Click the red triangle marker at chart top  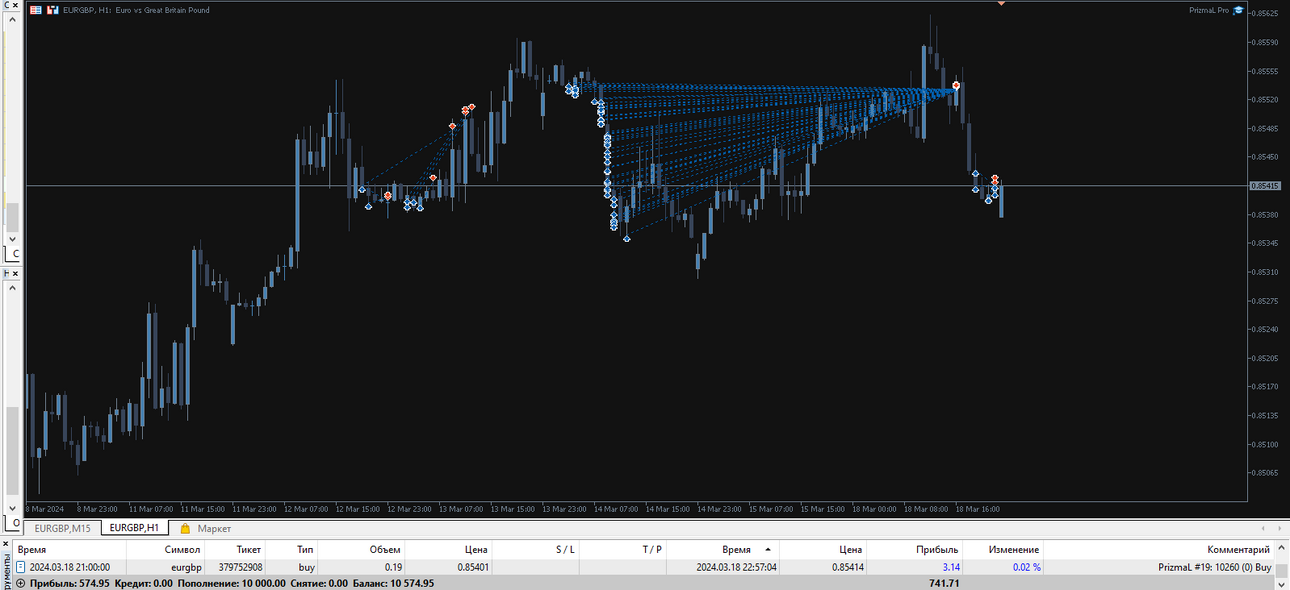[x=1001, y=3]
